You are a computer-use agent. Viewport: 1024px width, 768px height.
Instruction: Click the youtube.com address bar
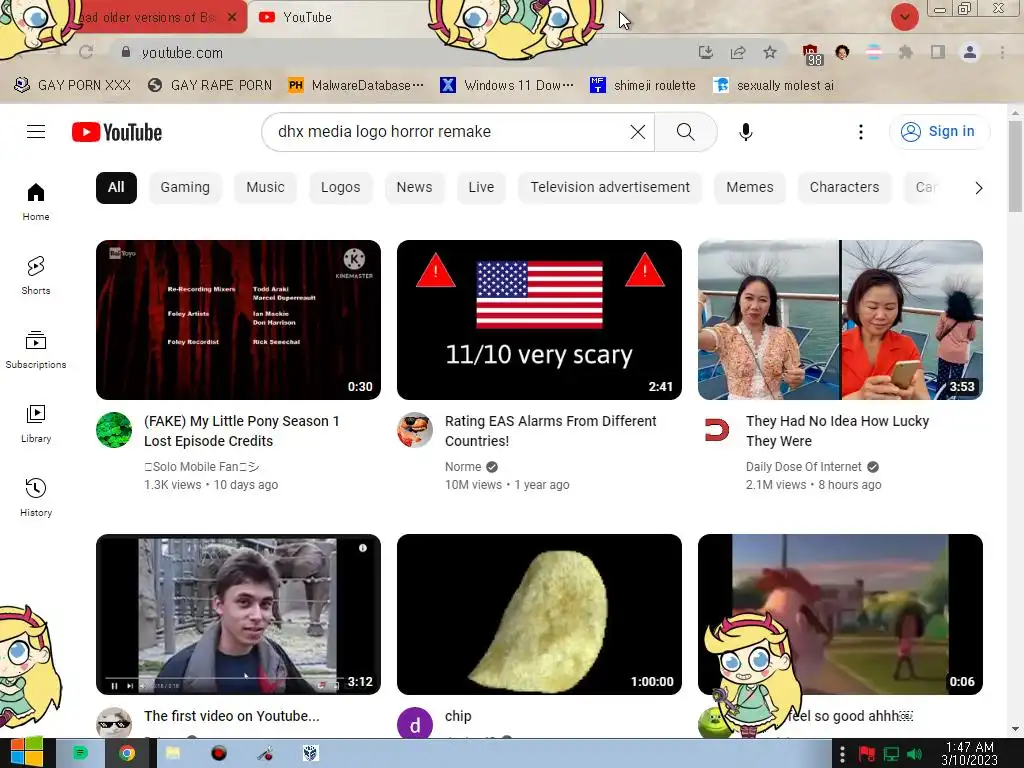[x=405, y=52]
